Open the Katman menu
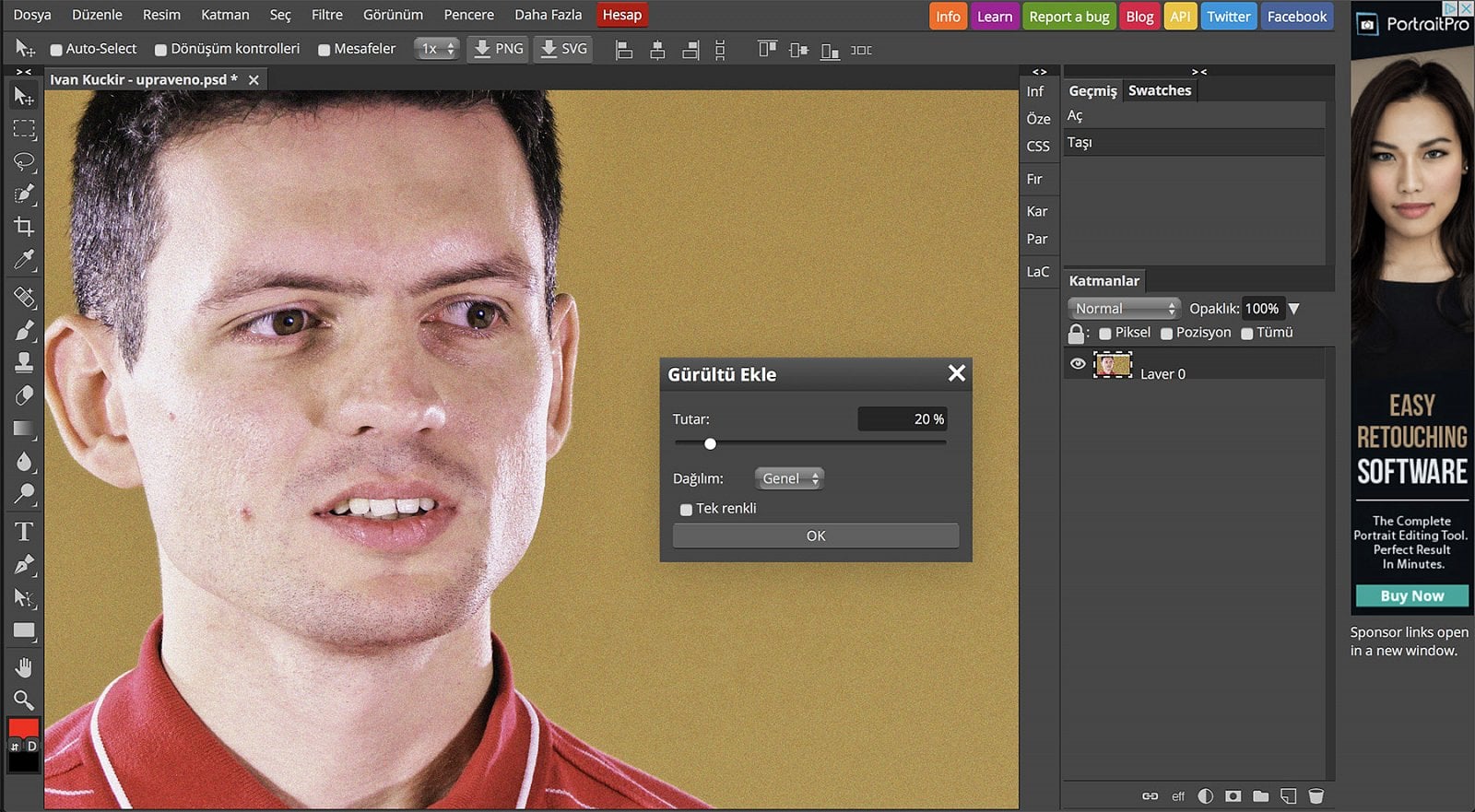This screenshot has width=1475, height=812. 225,15
